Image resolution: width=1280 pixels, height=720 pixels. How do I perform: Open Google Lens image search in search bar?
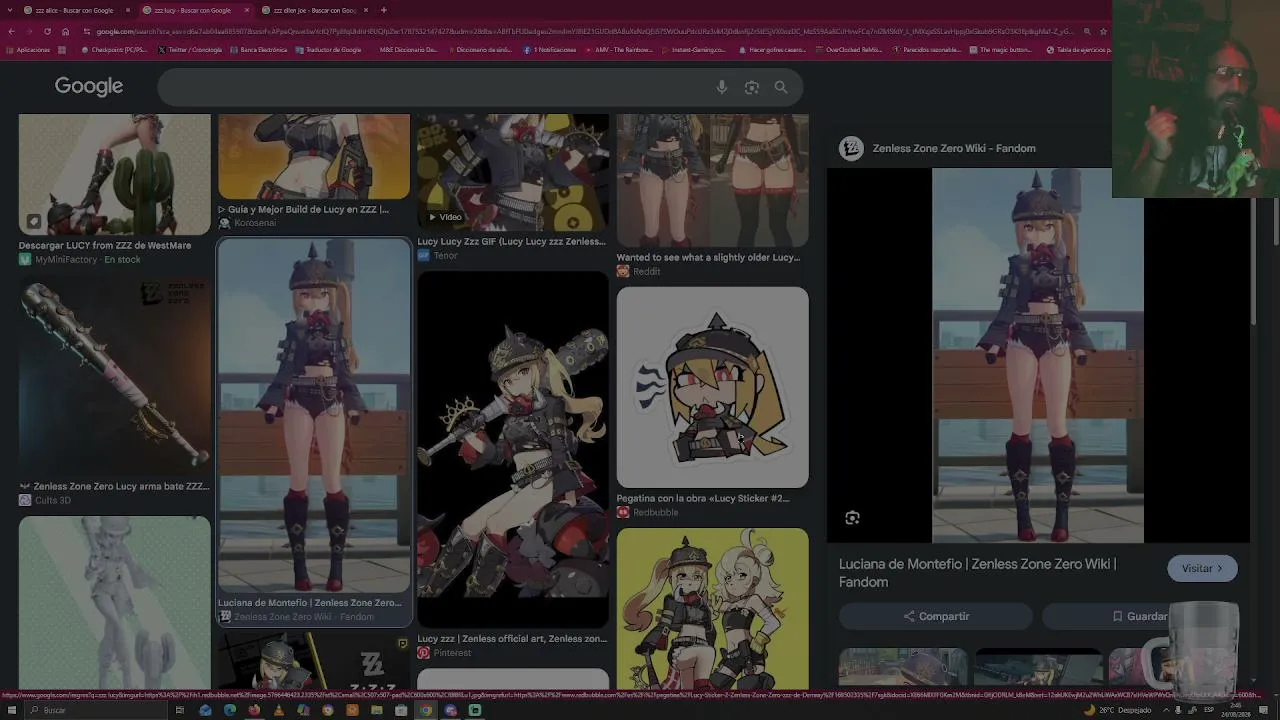pos(752,88)
